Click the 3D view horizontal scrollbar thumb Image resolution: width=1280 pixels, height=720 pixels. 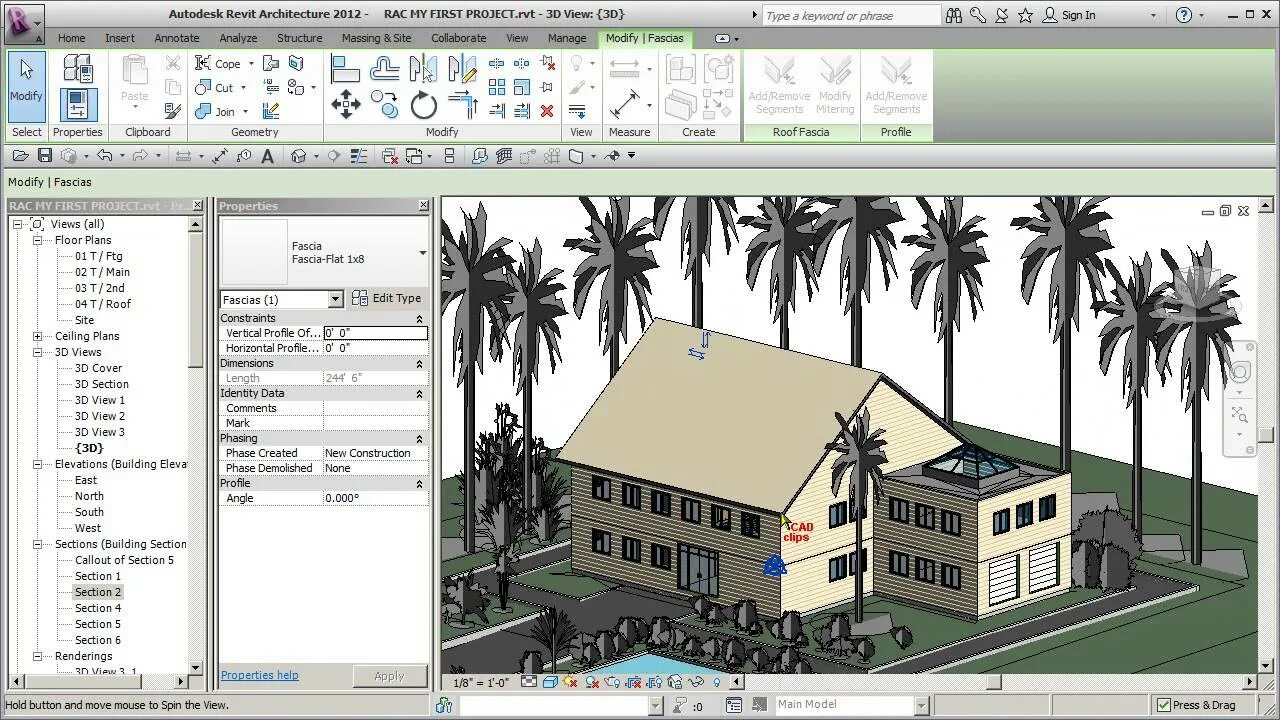click(993, 683)
